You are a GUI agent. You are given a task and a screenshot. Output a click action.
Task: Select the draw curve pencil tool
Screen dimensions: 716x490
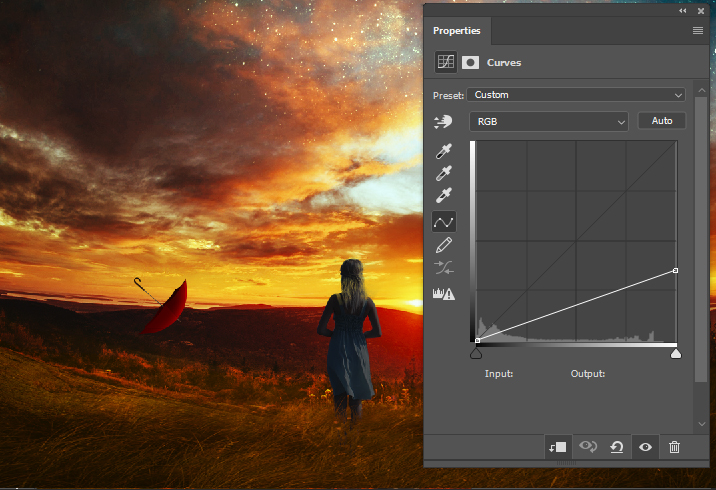[x=444, y=245]
